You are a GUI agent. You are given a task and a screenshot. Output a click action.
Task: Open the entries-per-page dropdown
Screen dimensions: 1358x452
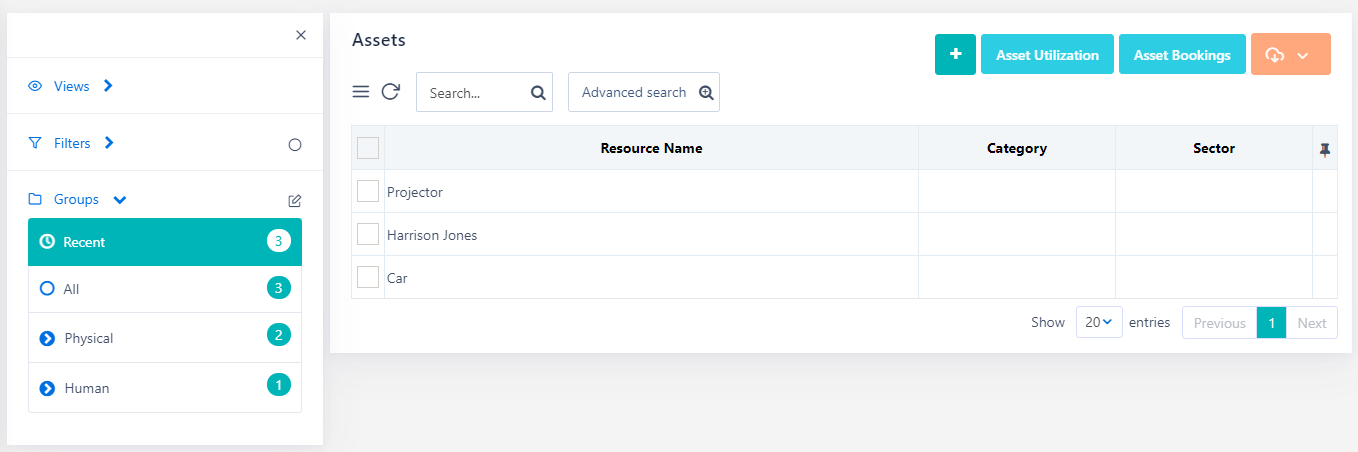(x=1099, y=323)
